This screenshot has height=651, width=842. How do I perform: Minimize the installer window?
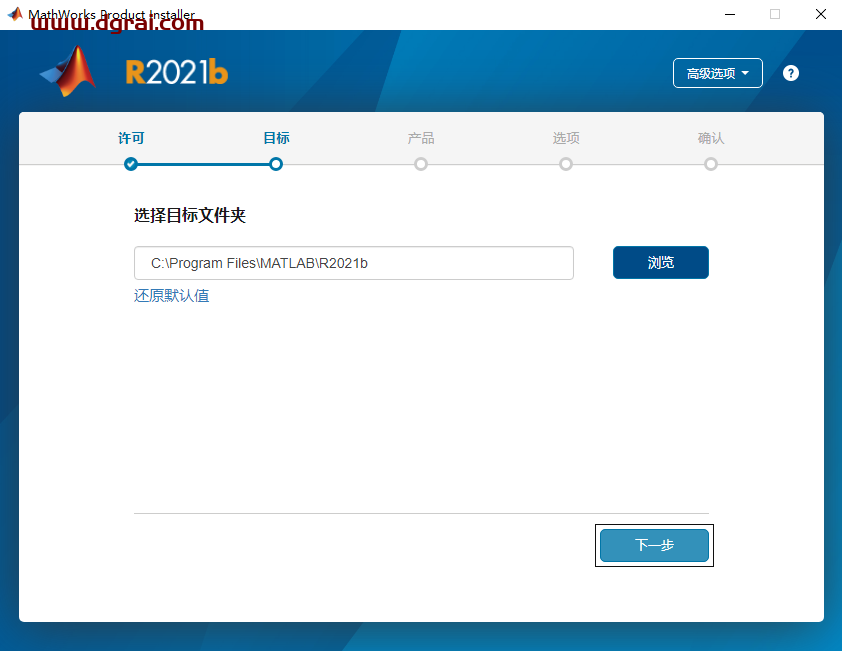coord(729,14)
